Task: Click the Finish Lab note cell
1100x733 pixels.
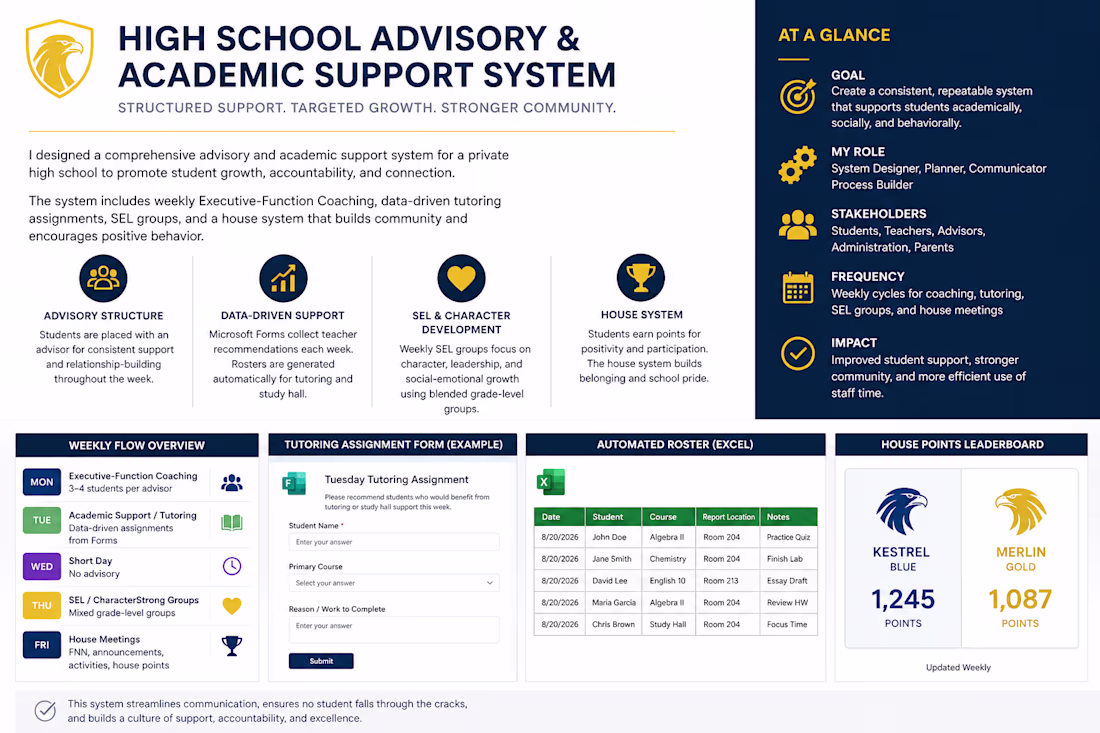Action: click(x=789, y=559)
